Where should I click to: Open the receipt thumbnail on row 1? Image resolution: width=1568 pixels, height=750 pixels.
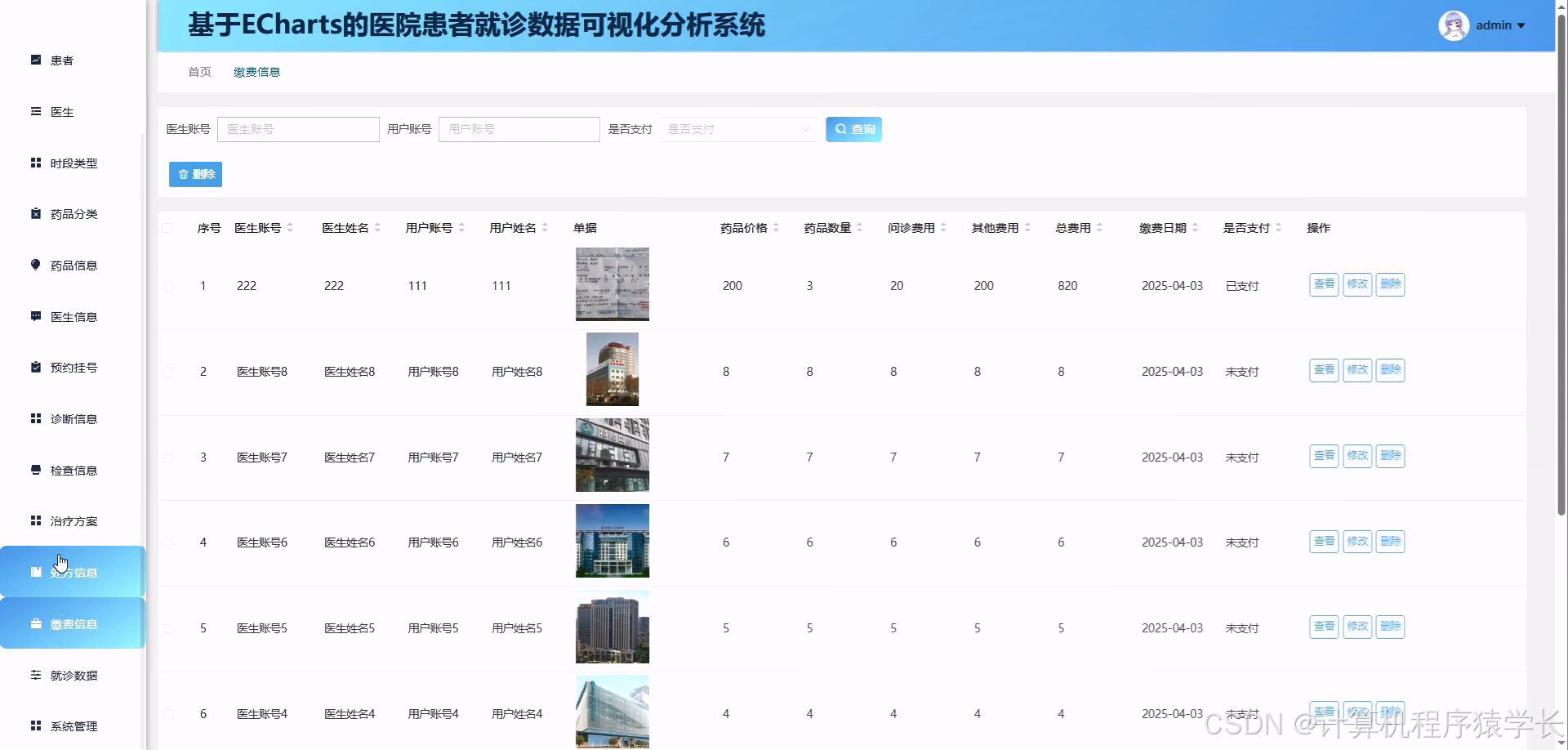(612, 284)
